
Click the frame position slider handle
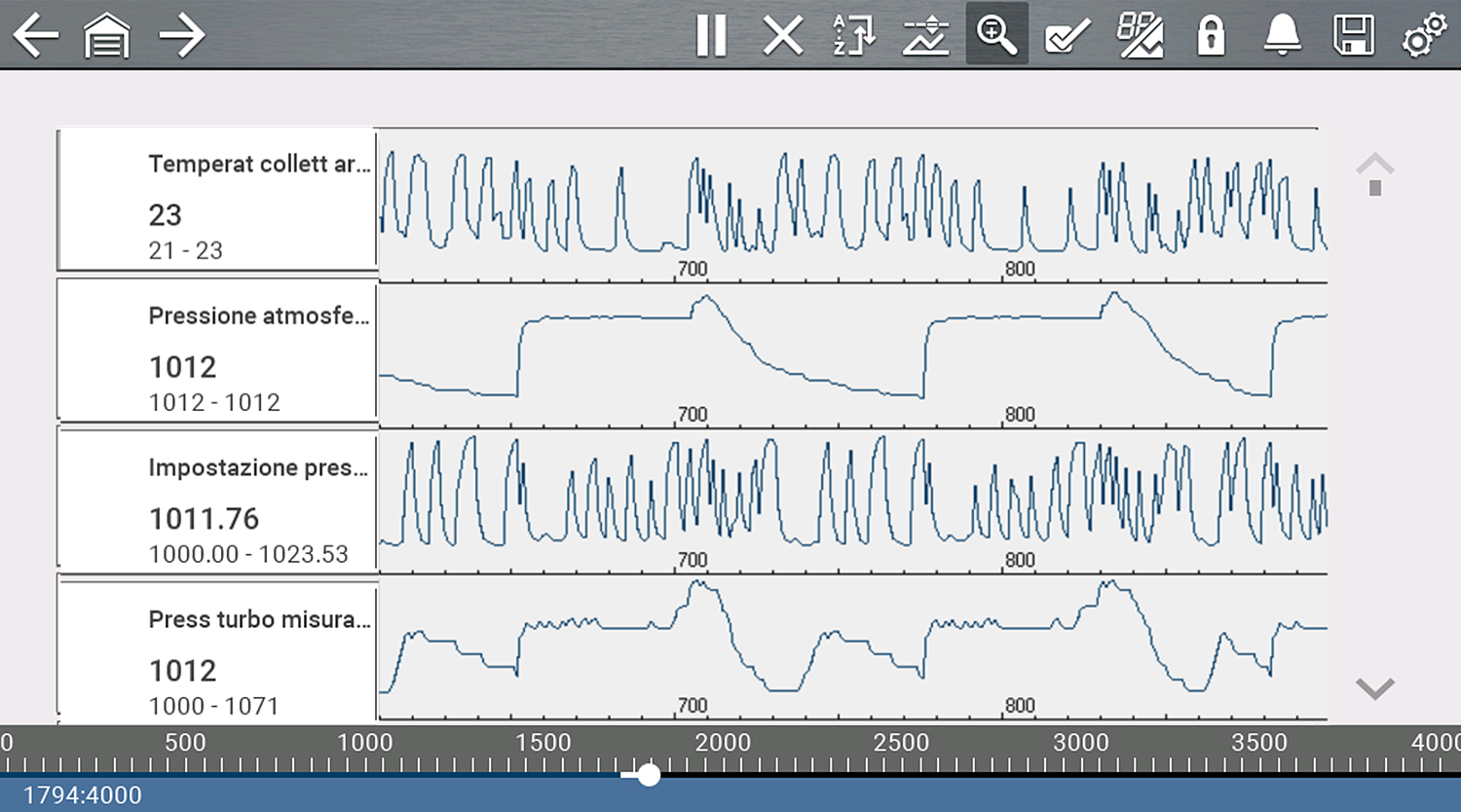649,775
